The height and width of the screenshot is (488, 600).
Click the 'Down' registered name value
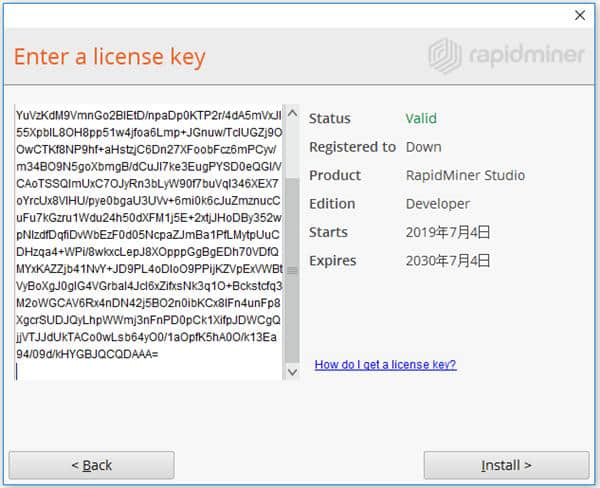[x=424, y=147]
